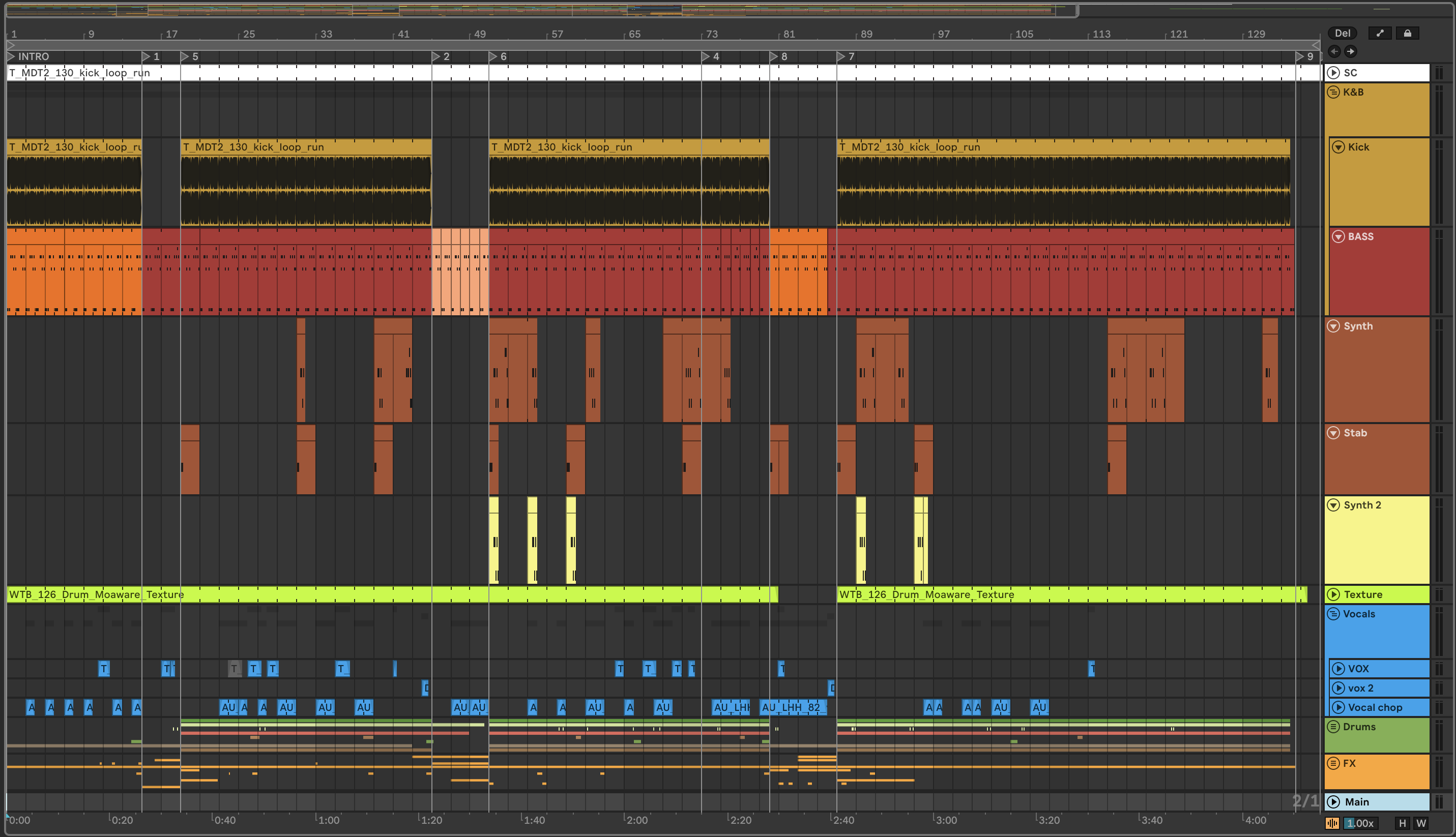Viewport: 1456px width, 837px height.
Task: Click the Del locator button
Action: coord(1342,34)
